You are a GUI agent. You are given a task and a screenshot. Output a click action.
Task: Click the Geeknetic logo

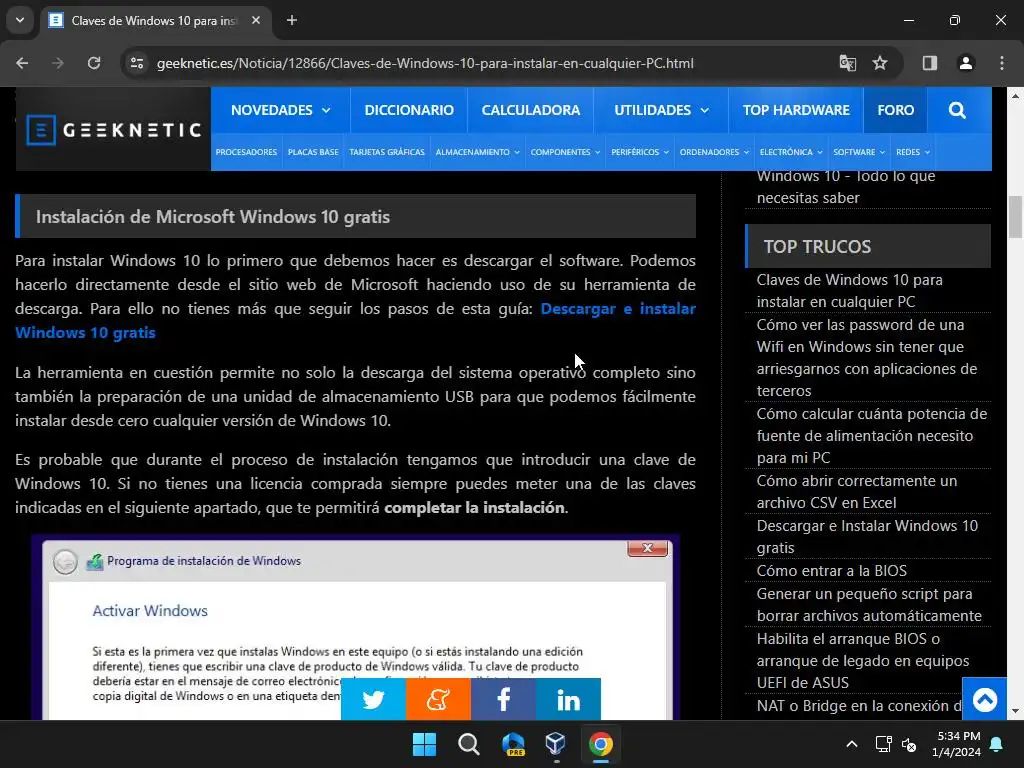click(114, 130)
